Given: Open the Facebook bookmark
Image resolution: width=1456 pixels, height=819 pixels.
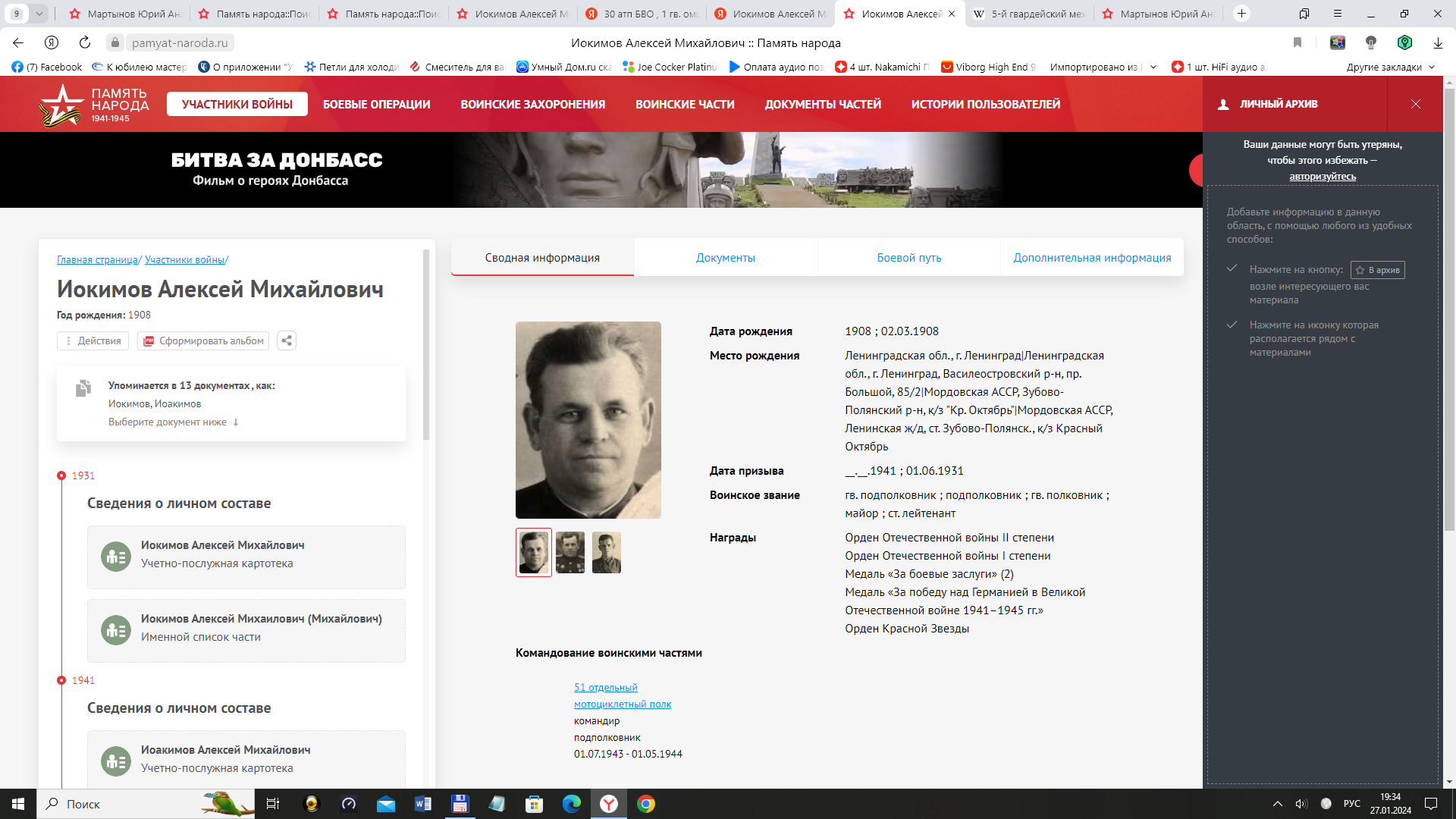Looking at the screenshot, I should (47, 67).
